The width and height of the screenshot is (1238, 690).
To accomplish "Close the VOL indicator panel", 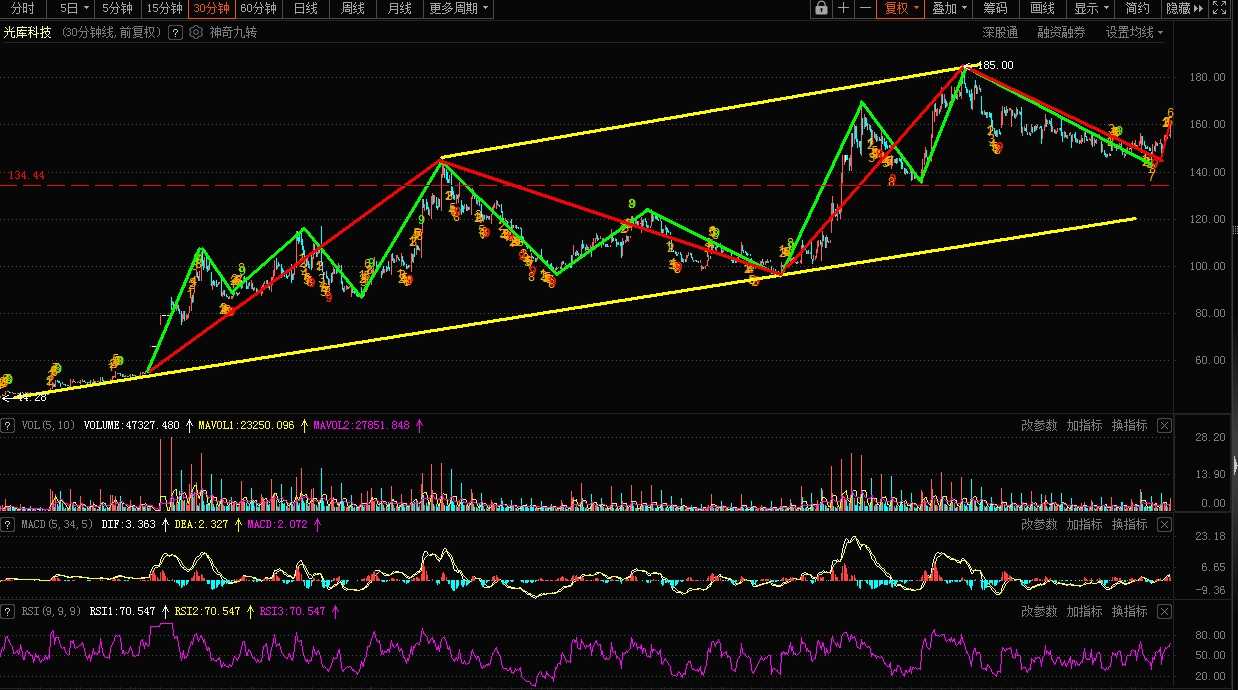I will pyautogui.click(x=1164, y=425).
